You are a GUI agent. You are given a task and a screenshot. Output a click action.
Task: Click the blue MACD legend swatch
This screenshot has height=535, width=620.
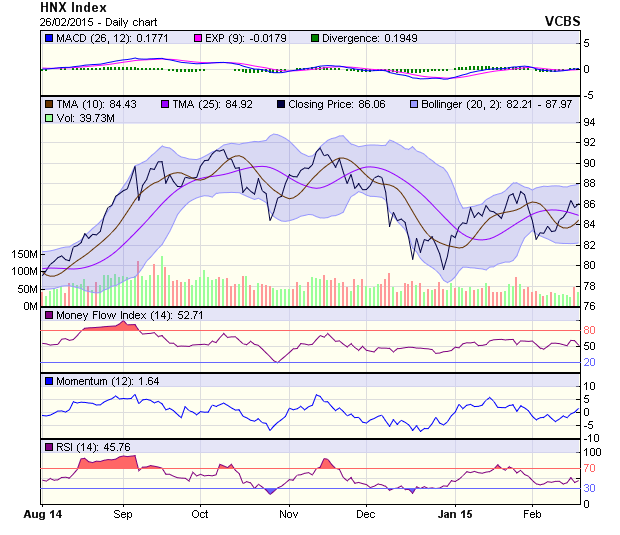click(x=49, y=38)
